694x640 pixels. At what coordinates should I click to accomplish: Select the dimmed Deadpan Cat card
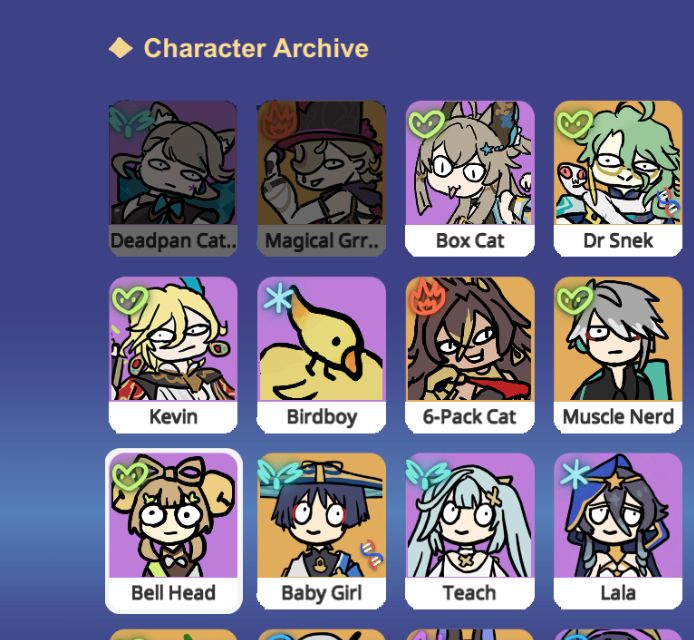pyautogui.click(x=173, y=178)
